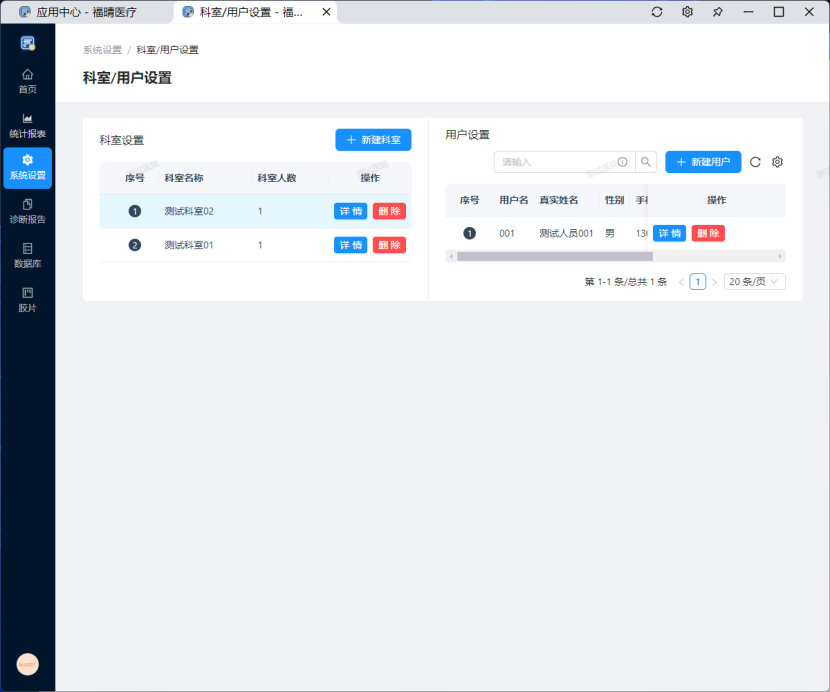Screen dimensions: 830x692
Task: Open 胶片 film sidebar icon
Action: pyautogui.click(x=27, y=299)
